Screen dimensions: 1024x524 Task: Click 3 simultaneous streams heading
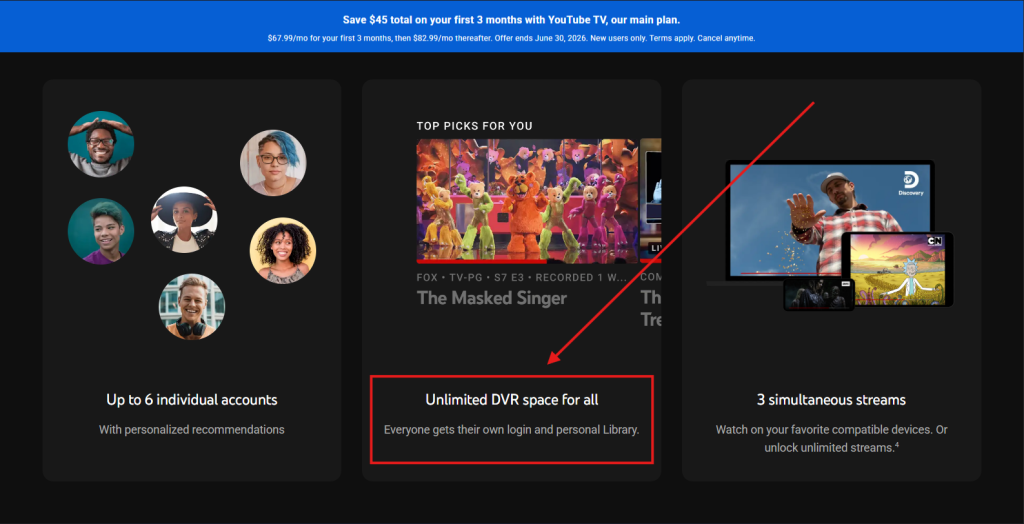coord(831,399)
